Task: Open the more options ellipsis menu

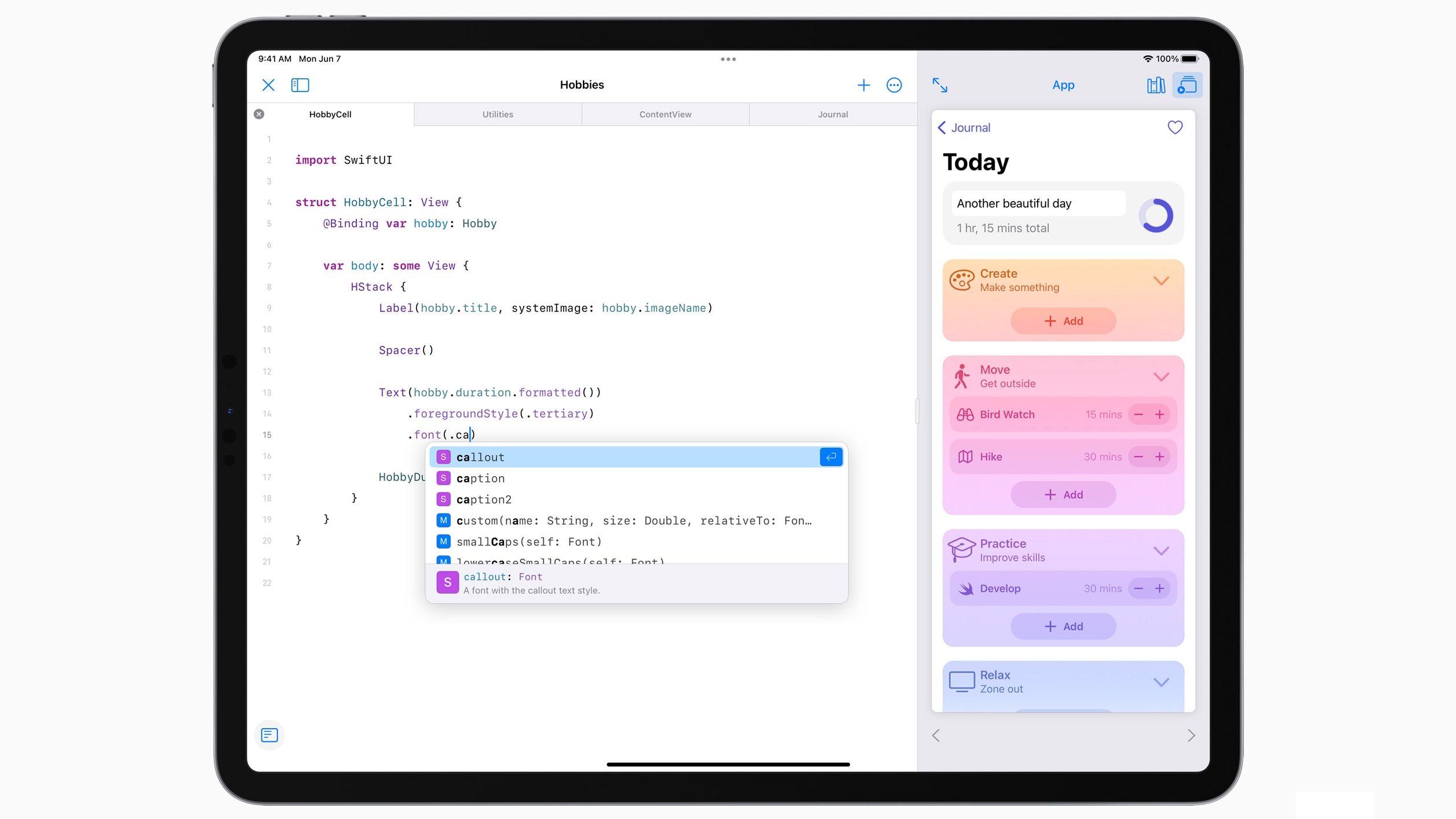Action: tap(894, 85)
